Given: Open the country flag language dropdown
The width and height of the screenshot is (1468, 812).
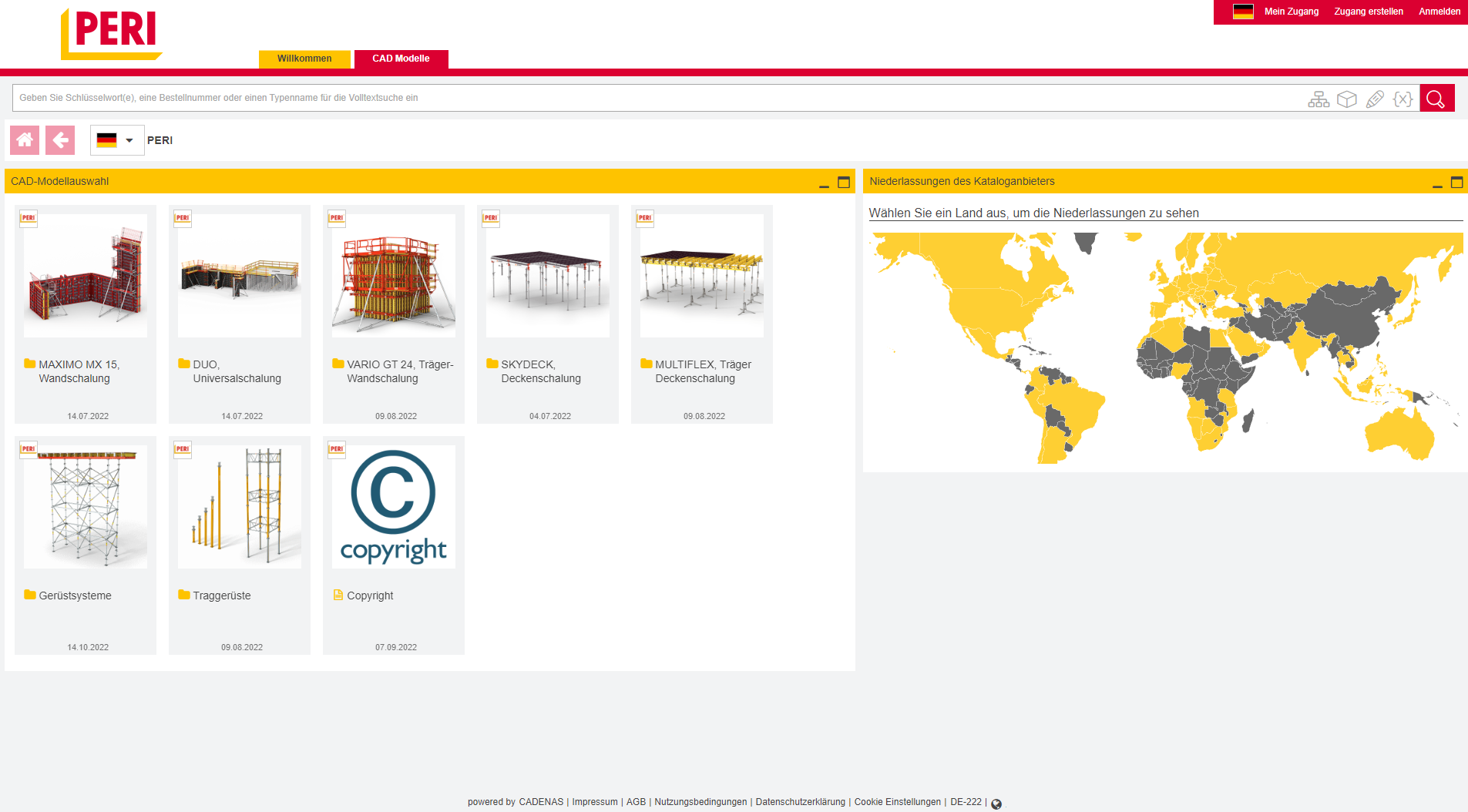Looking at the screenshot, I should pos(116,139).
